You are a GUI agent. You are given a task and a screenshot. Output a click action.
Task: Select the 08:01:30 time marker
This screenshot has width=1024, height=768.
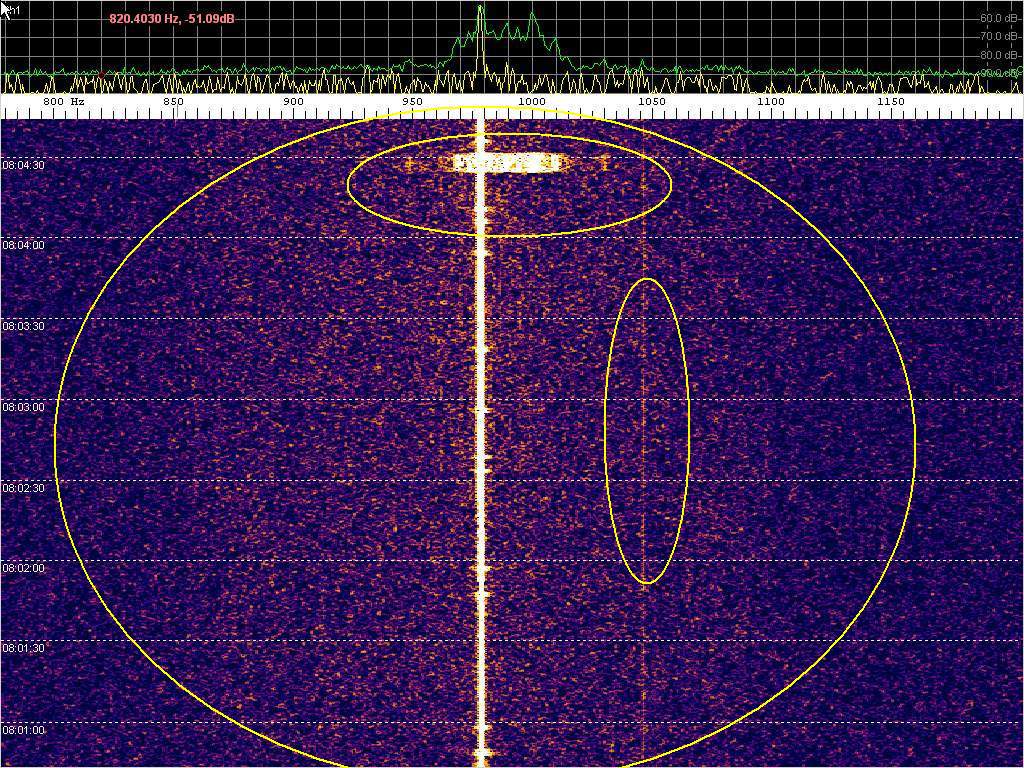coord(23,649)
